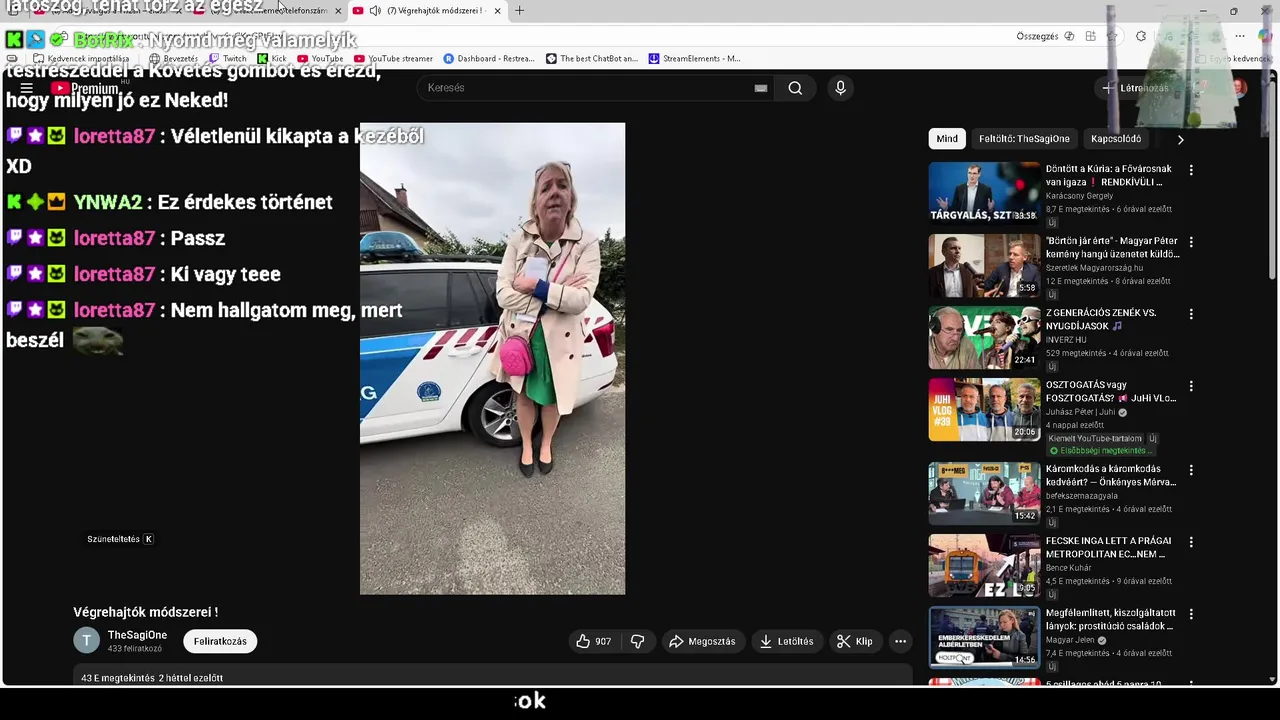Open Káromkodás a káromkodás kedvéért video title
The image size is (1280, 720).
click(x=1110, y=475)
